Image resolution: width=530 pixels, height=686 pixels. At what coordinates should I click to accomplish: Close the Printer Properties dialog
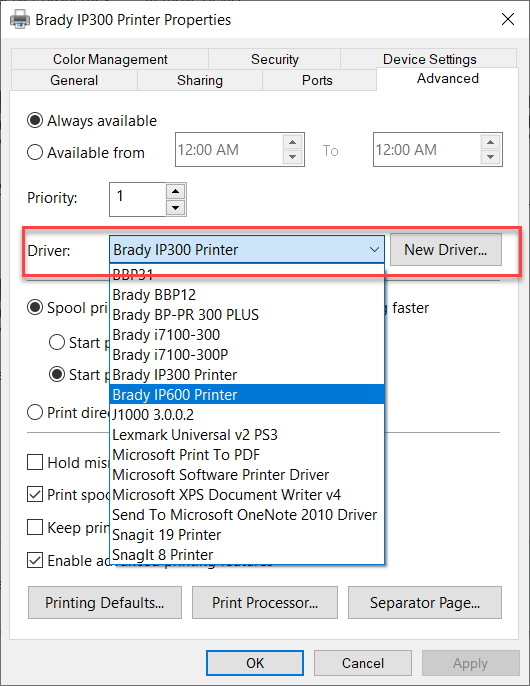pyautogui.click(x=508, y=19)
